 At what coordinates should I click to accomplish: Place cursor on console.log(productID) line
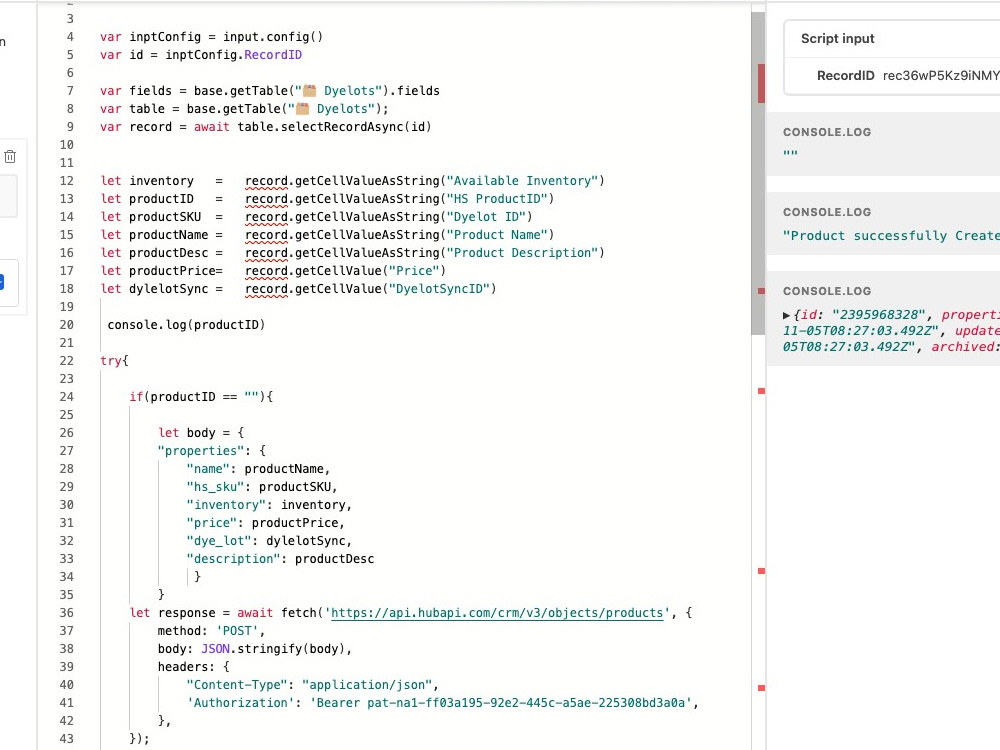pyautogui.click(x=186, y=325)
